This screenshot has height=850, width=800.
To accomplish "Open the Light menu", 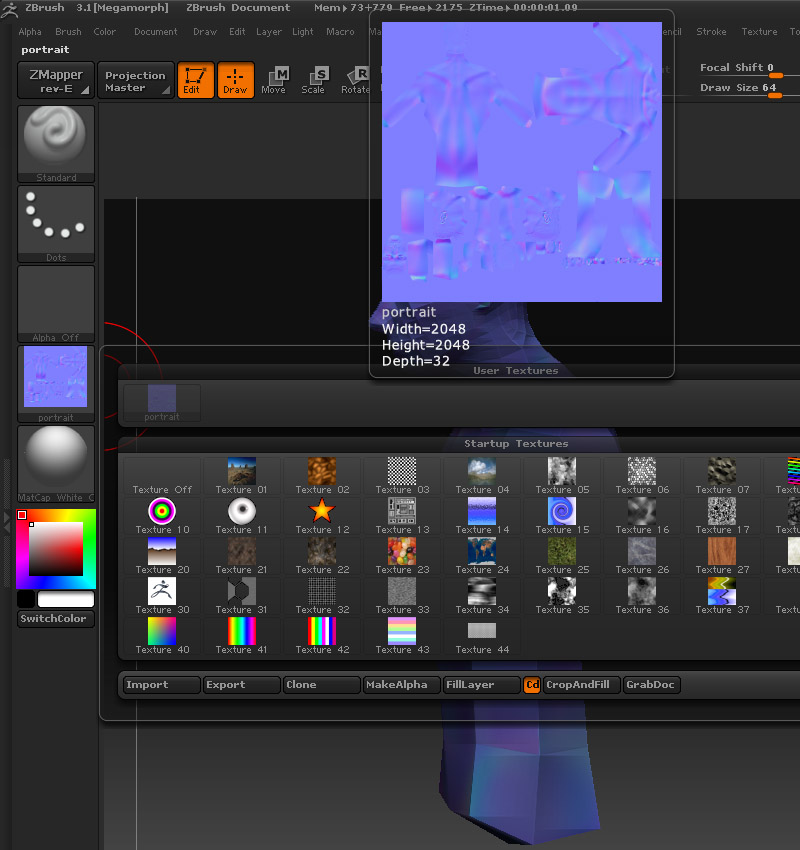I will [302, 32].
